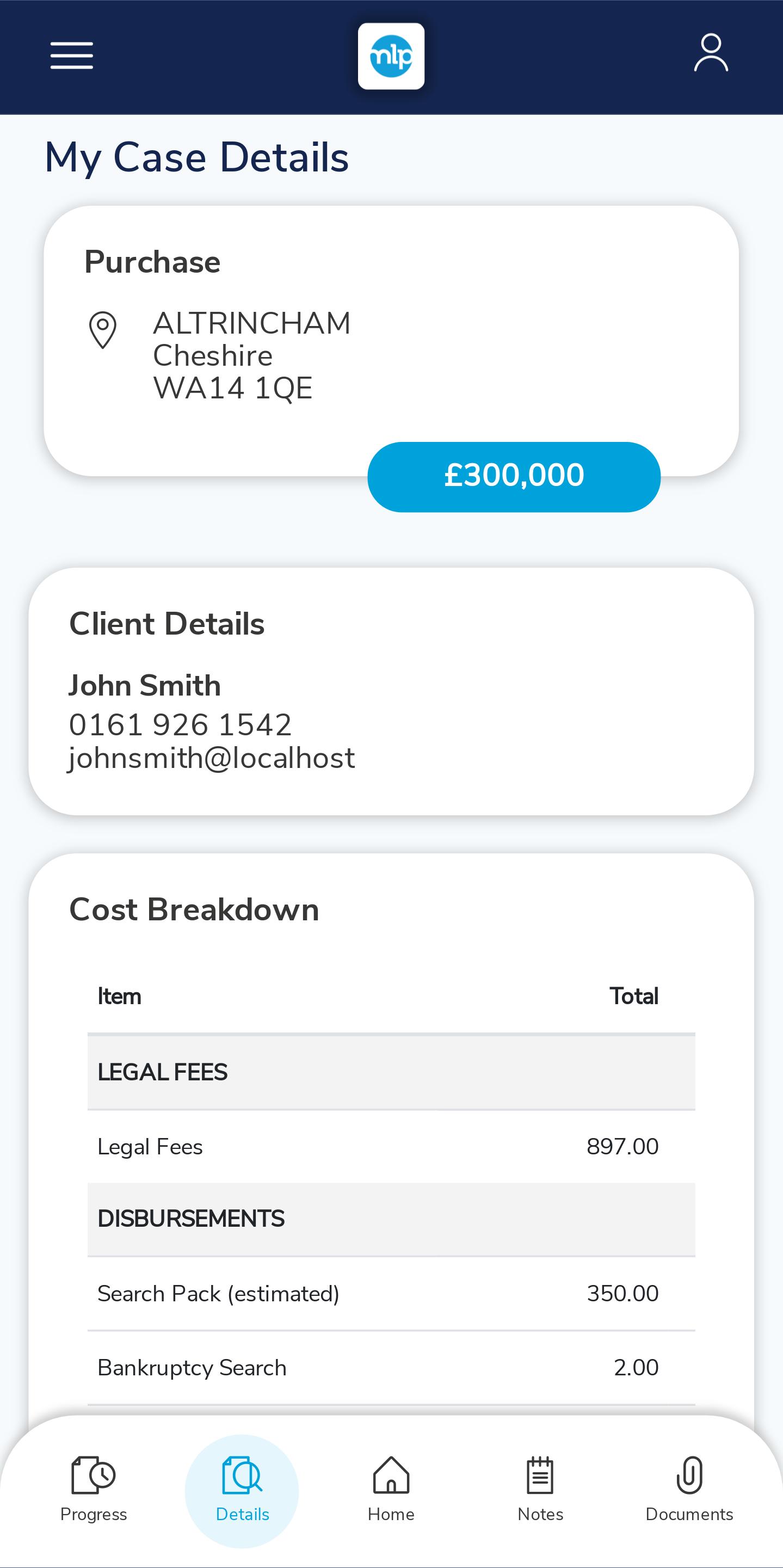Click the LEGAL FEES section header

pyautogui.click(x=391, y=1072)
